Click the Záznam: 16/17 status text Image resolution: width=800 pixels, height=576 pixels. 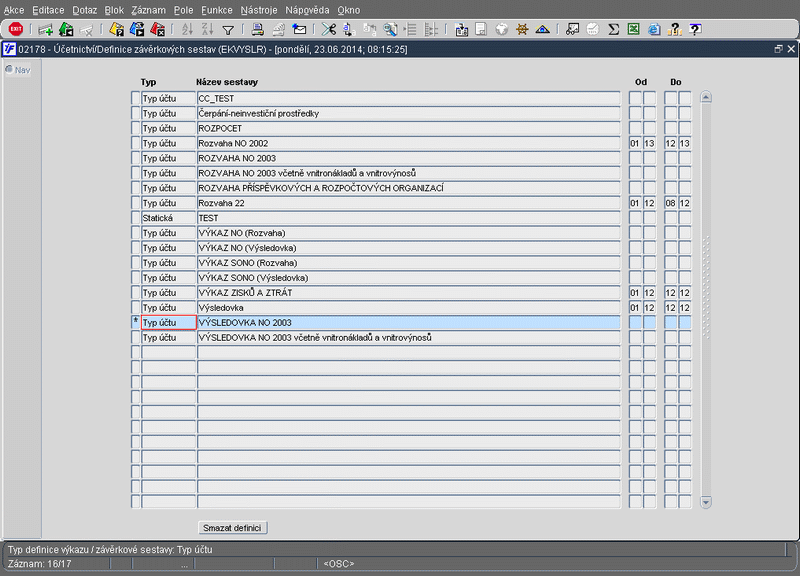[39, 564]
